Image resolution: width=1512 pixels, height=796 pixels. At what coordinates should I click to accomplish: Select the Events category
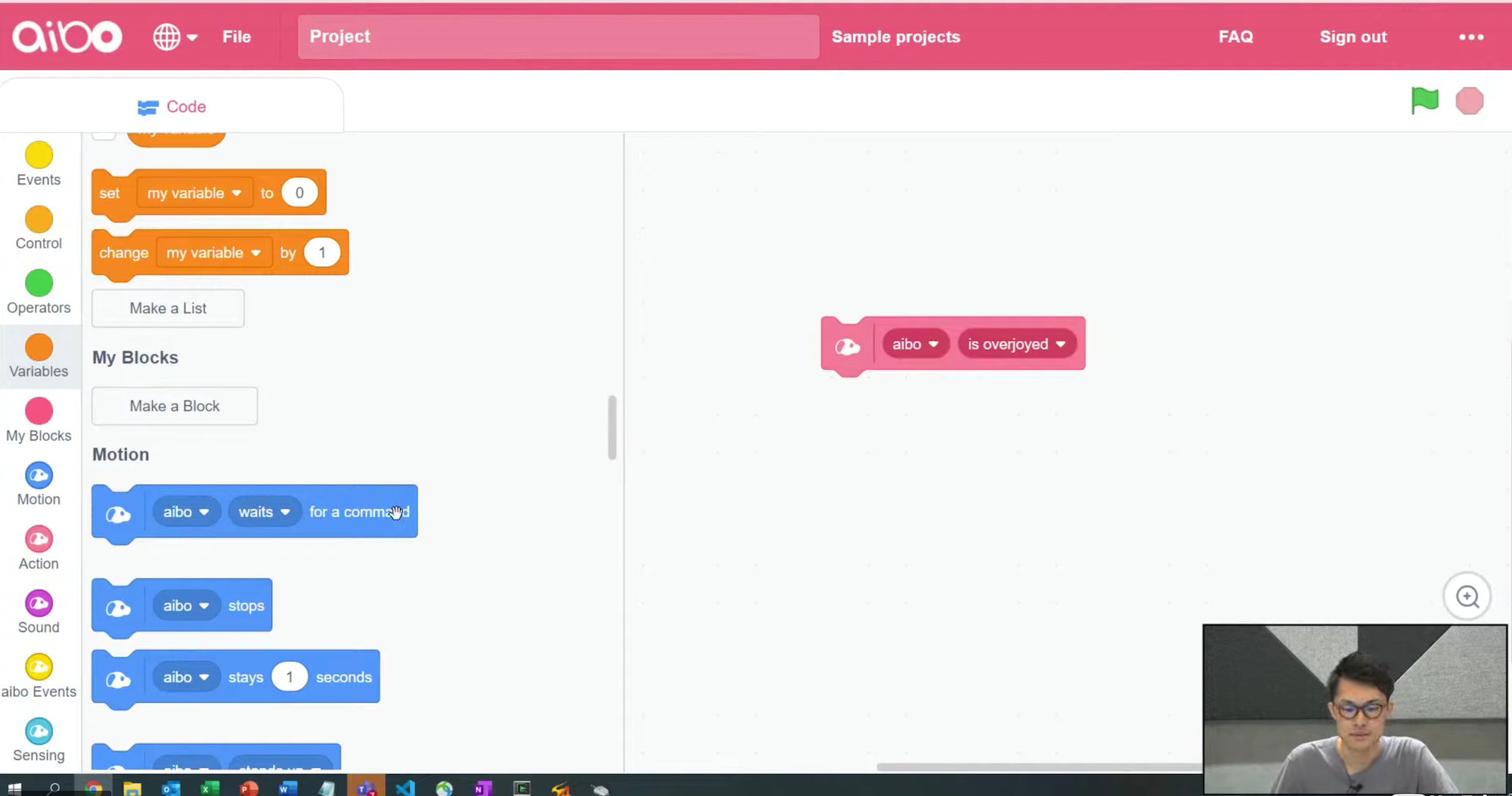[x=39, y=165]
